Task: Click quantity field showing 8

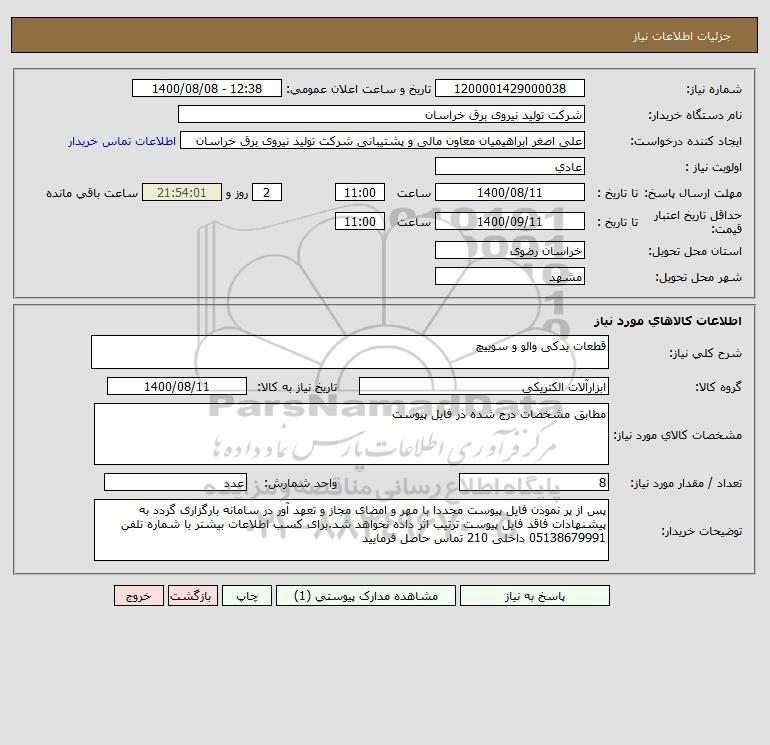Action: (534, 482)
